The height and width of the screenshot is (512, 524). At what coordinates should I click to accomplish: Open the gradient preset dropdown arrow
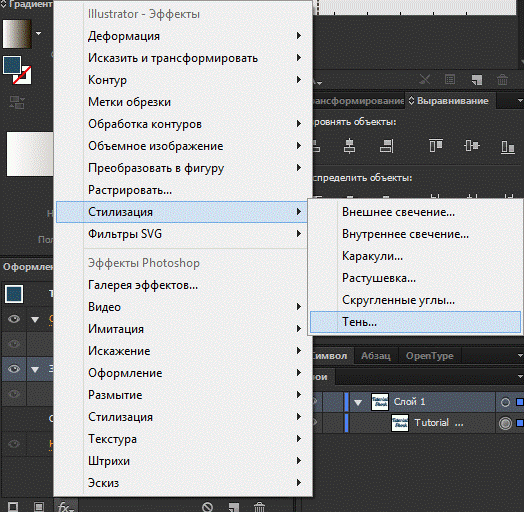[39, 33]
